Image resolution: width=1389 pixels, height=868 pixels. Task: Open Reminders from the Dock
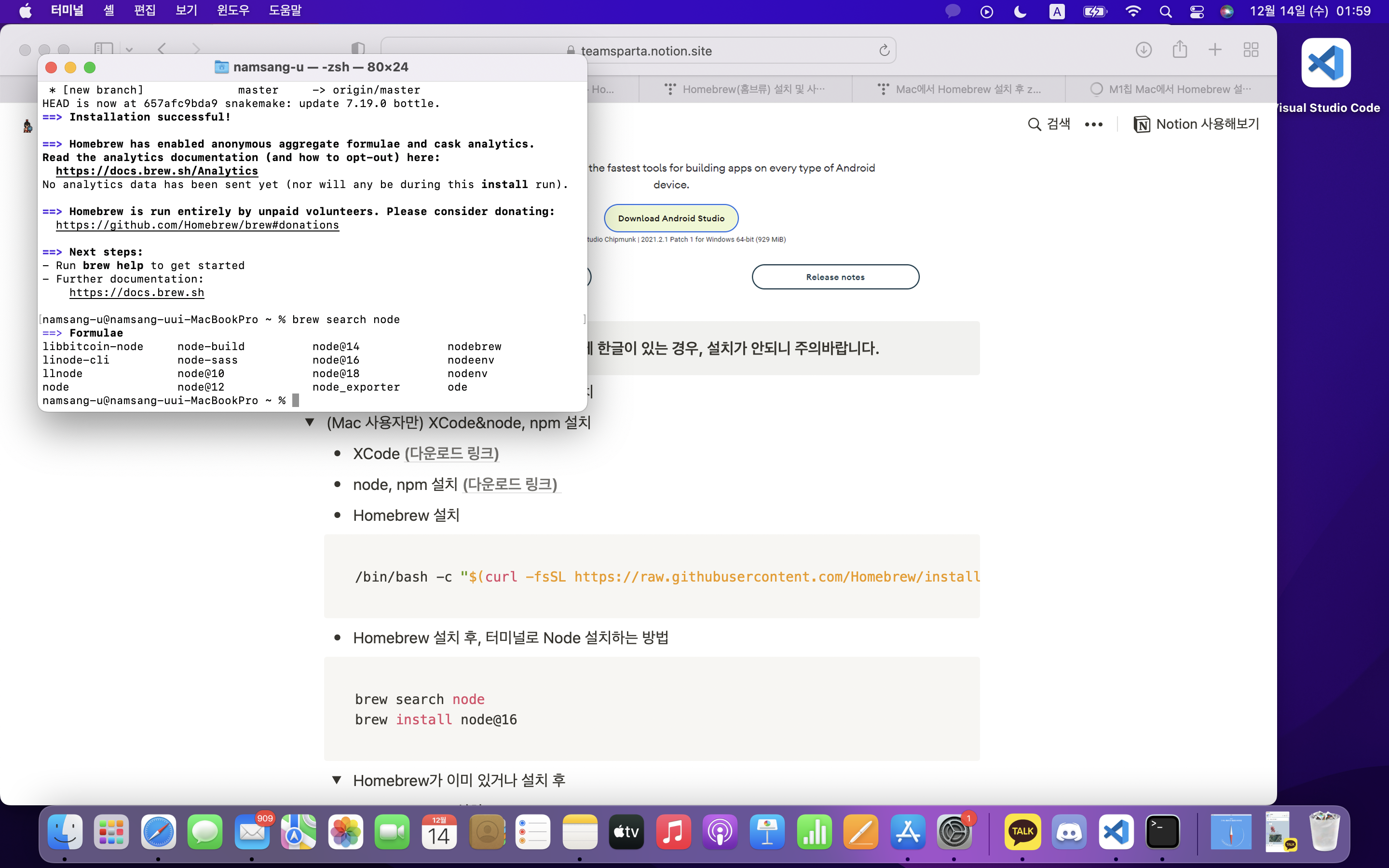tap(533, 831)
